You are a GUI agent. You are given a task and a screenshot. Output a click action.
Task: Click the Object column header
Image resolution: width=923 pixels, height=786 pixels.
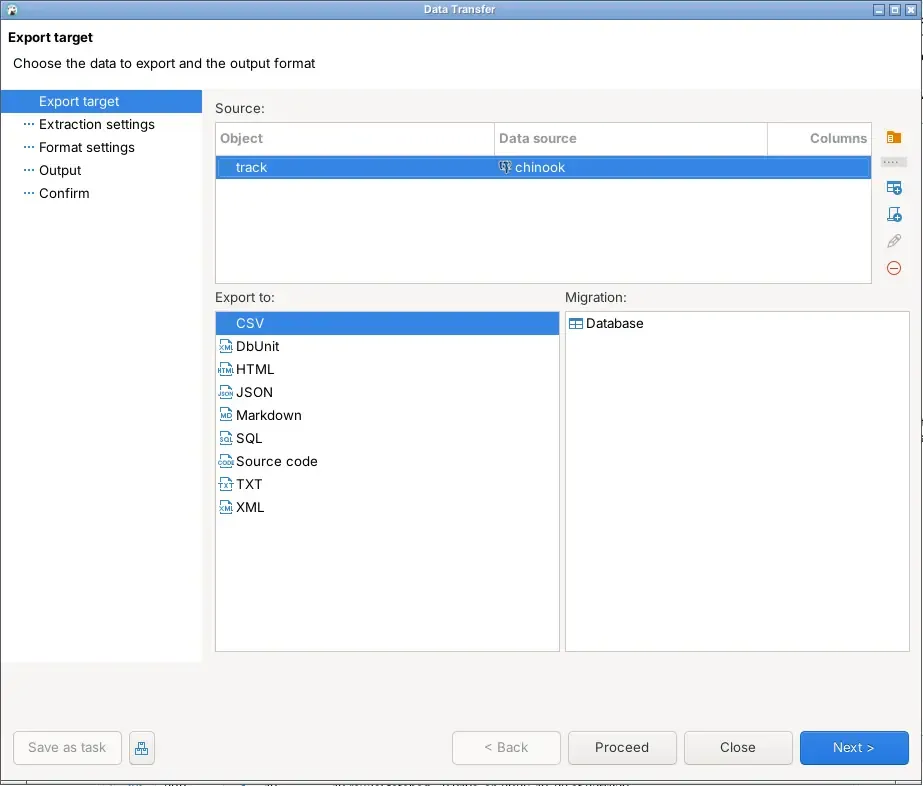pos(355,138)
